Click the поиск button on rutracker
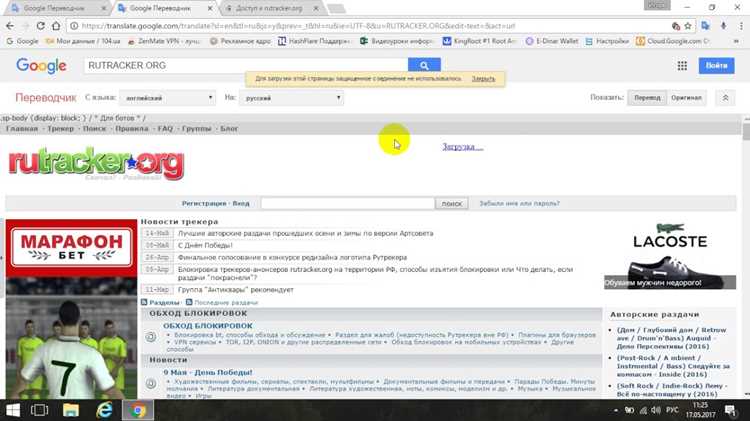This screenshot has height=421, width=750. tap(452, 203)
